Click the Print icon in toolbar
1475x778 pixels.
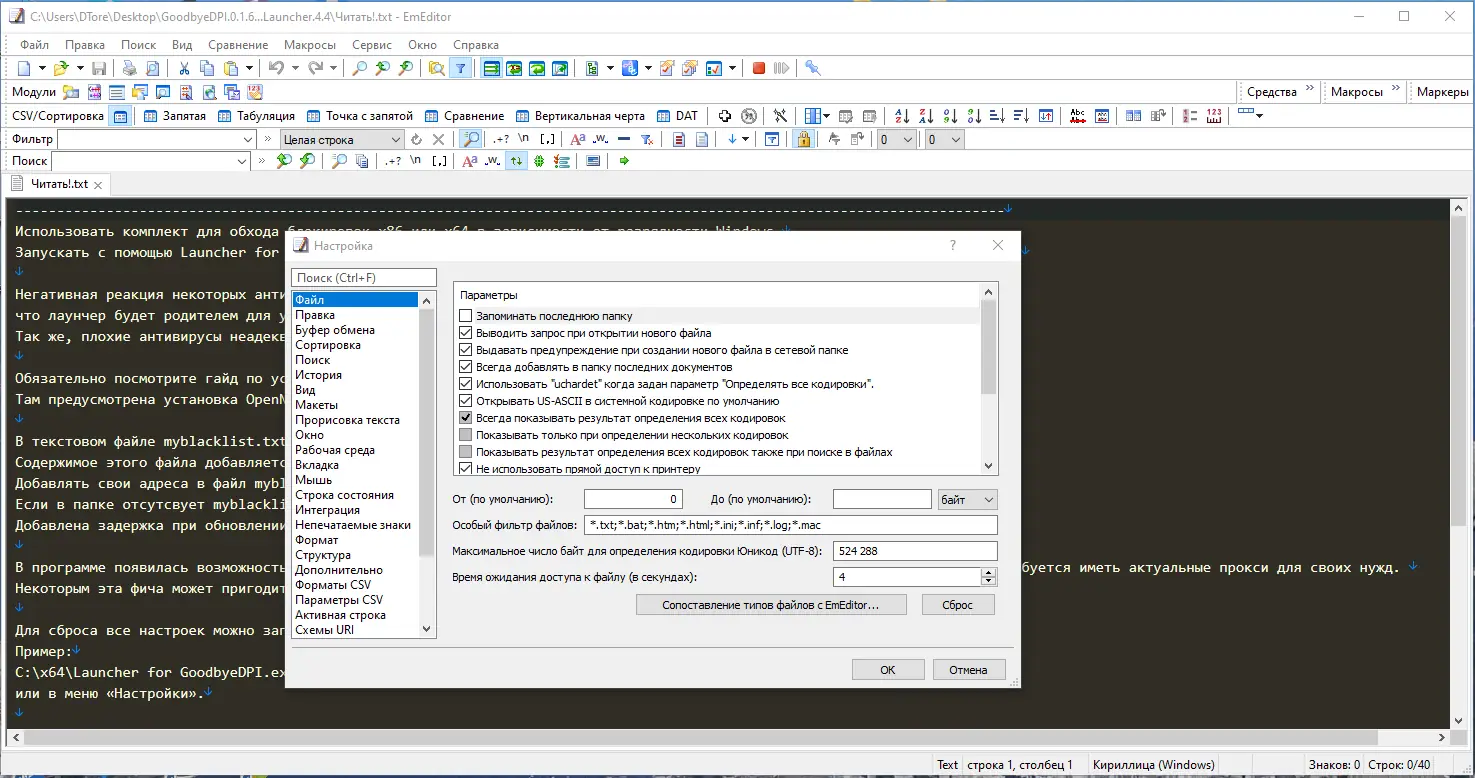point(129,68)
